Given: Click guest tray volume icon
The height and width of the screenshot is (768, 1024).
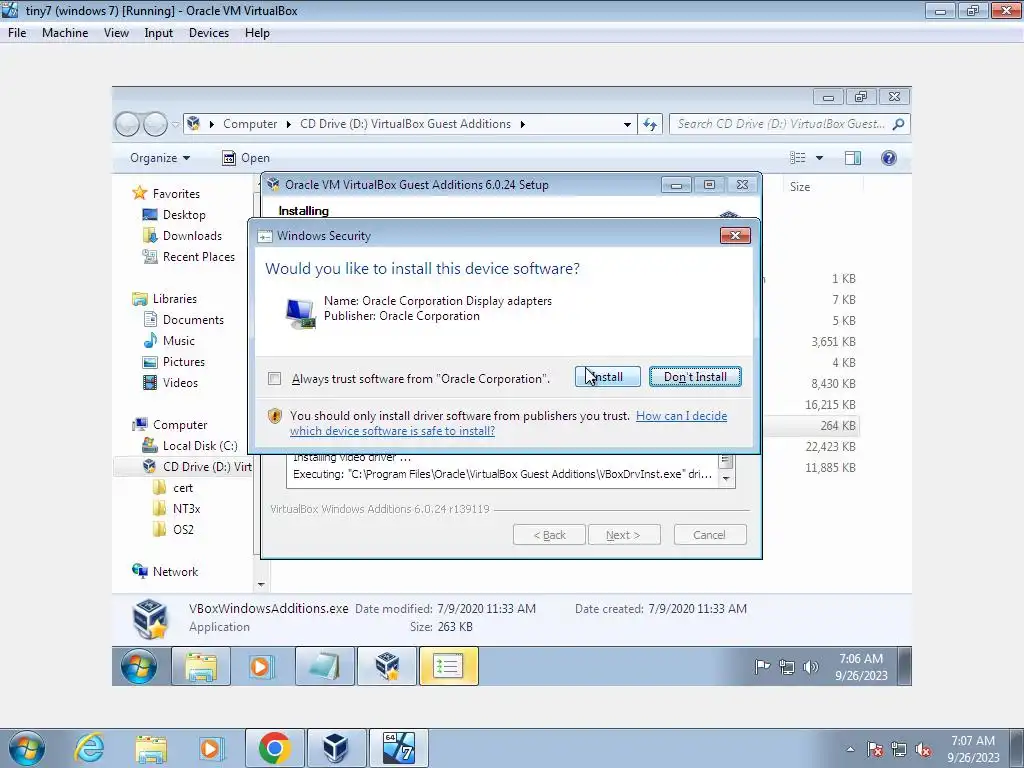Looking at the screenshot, I should (x=810, y=667).
